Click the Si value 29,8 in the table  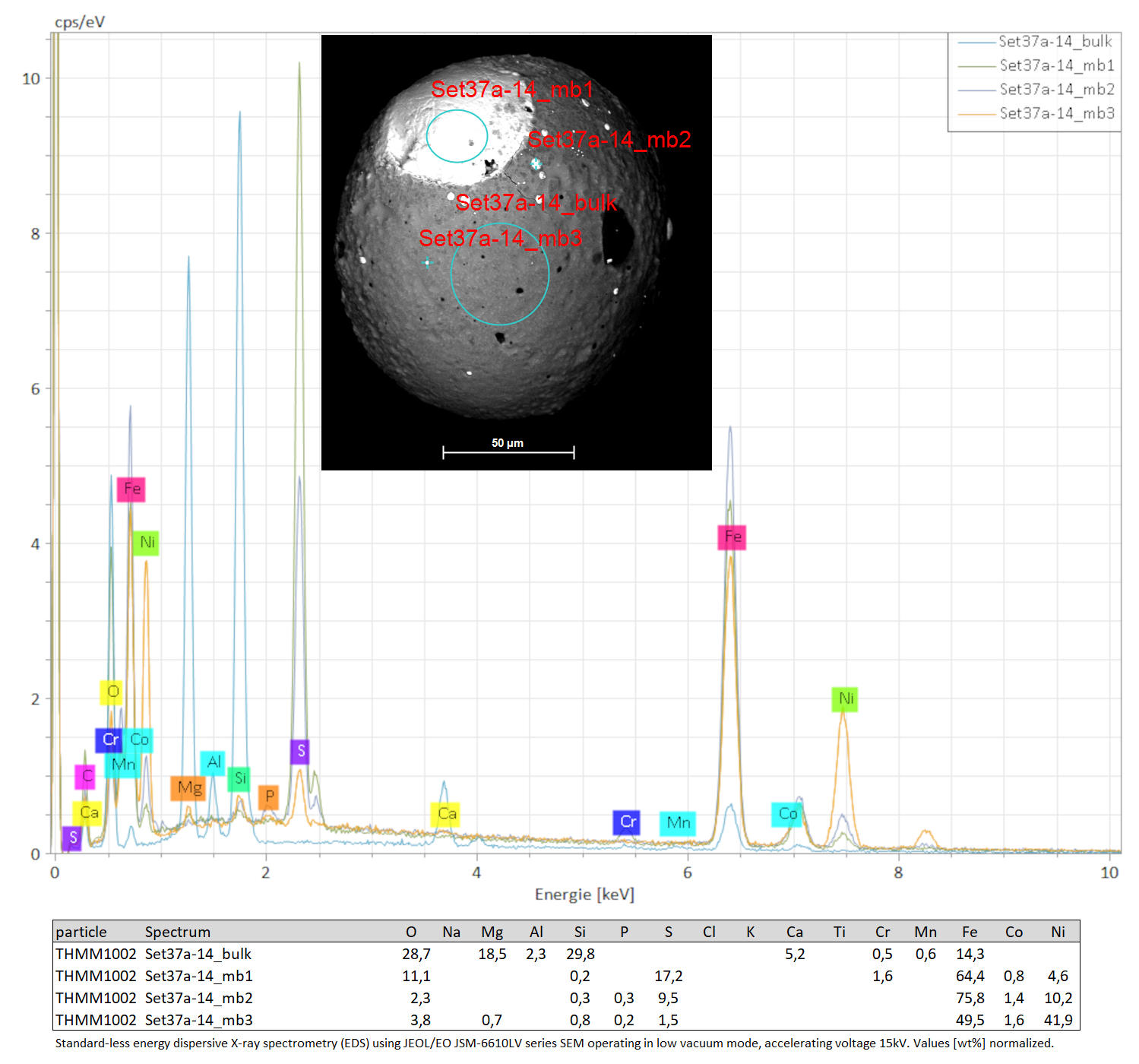(581, 955)
